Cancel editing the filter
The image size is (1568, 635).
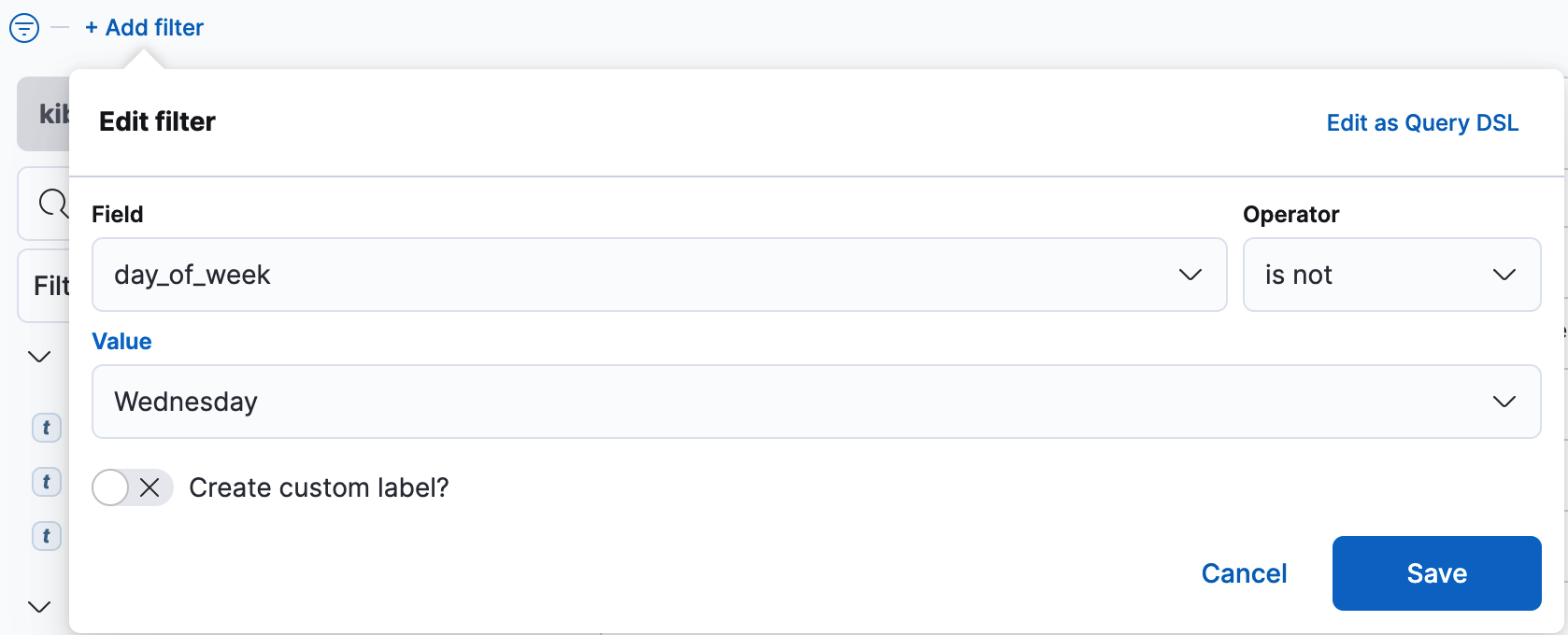pyautogui.click(x=1243, y=573)
